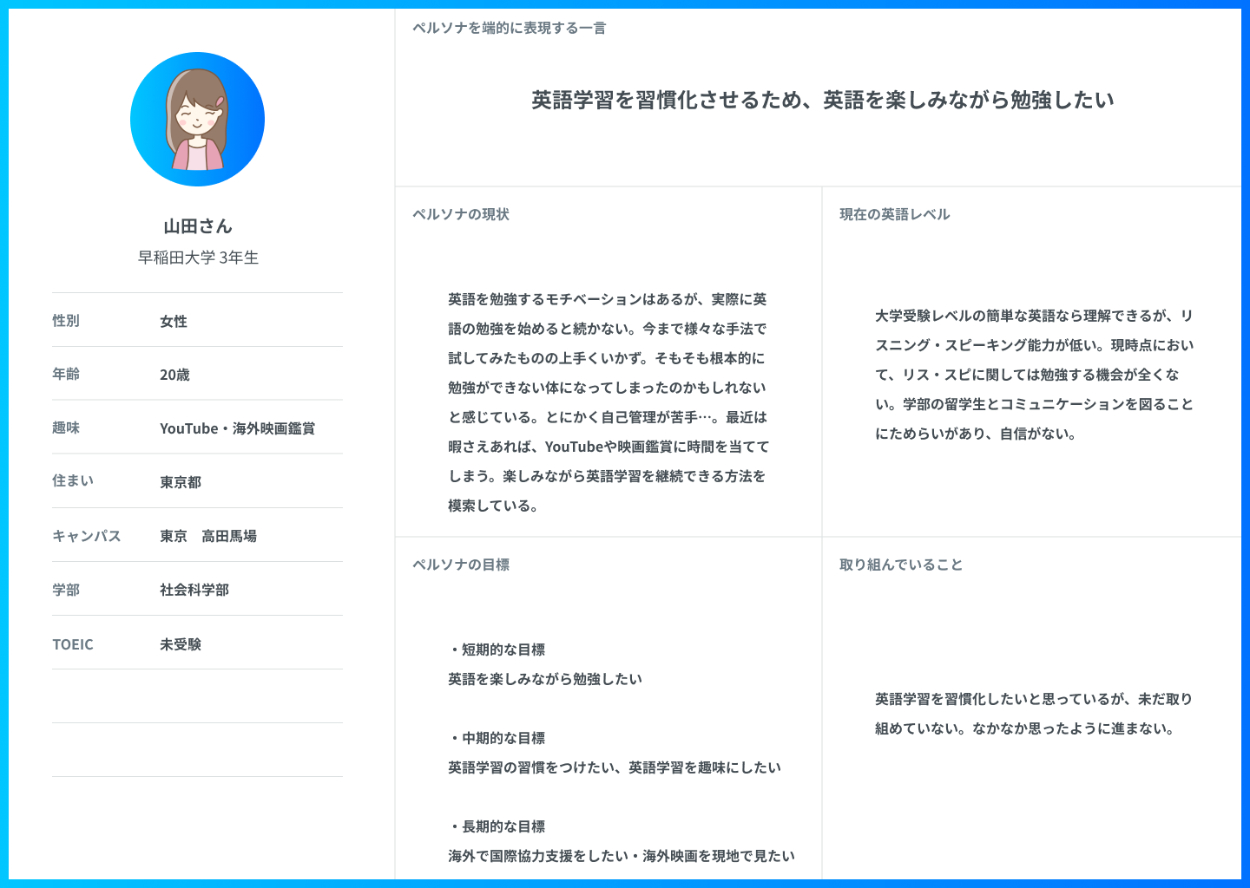The height and width of the screenshot is (888, 1250).
Task: Click the 東京 高田馬場 campus value
Action: click(208, 536)
